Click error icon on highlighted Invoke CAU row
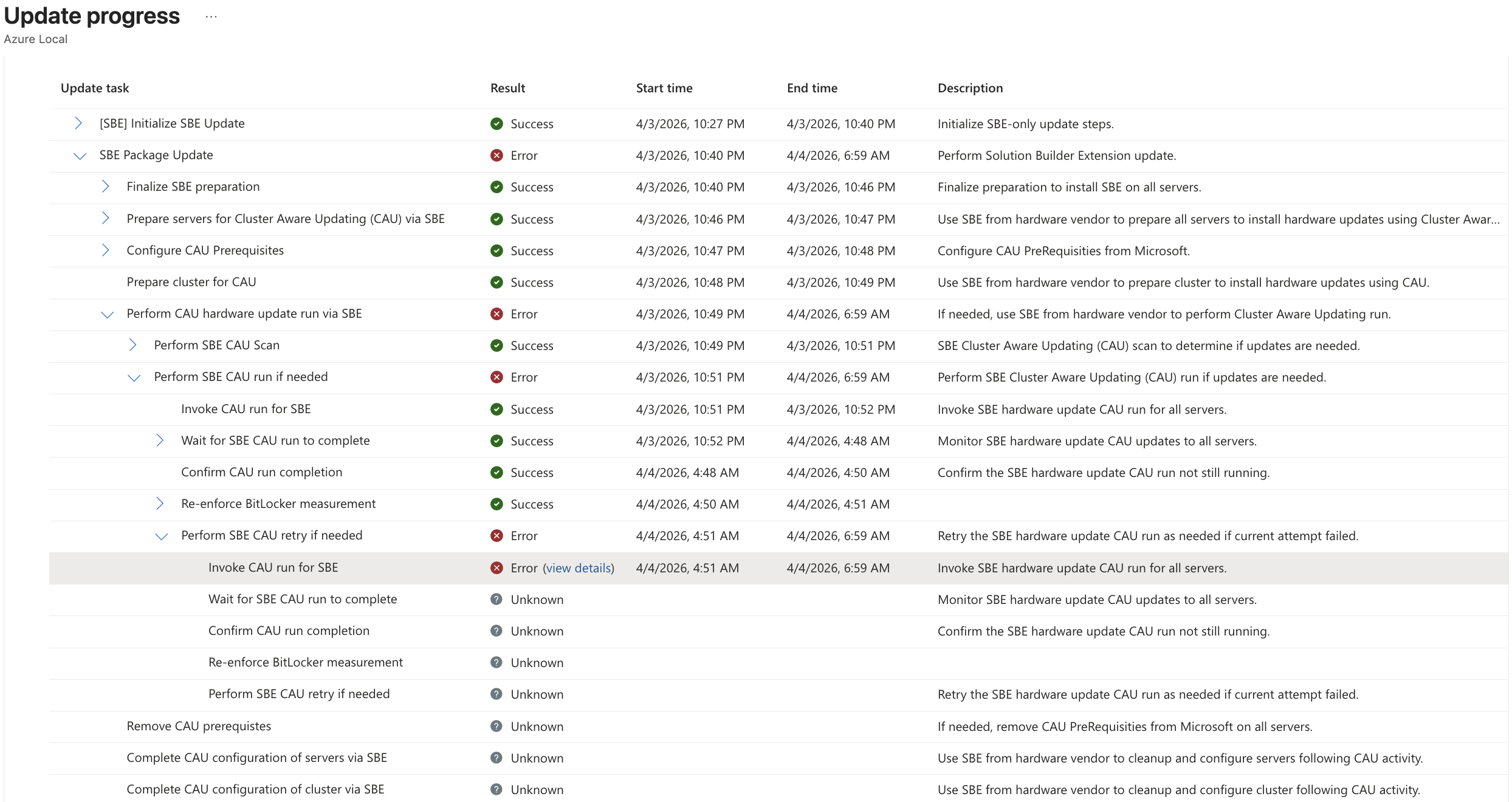 [x=497, y=568]
